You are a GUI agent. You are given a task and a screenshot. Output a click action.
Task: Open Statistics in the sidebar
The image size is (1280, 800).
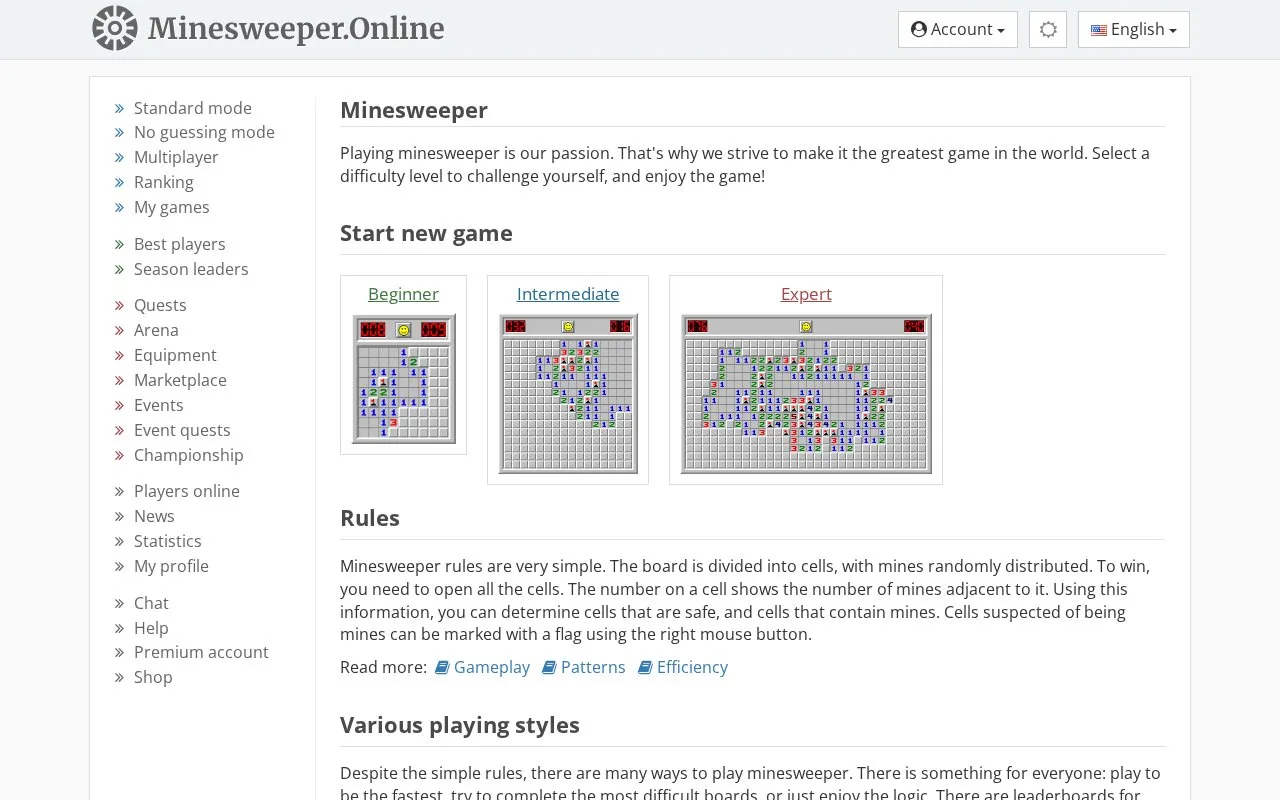coord(168,541)
